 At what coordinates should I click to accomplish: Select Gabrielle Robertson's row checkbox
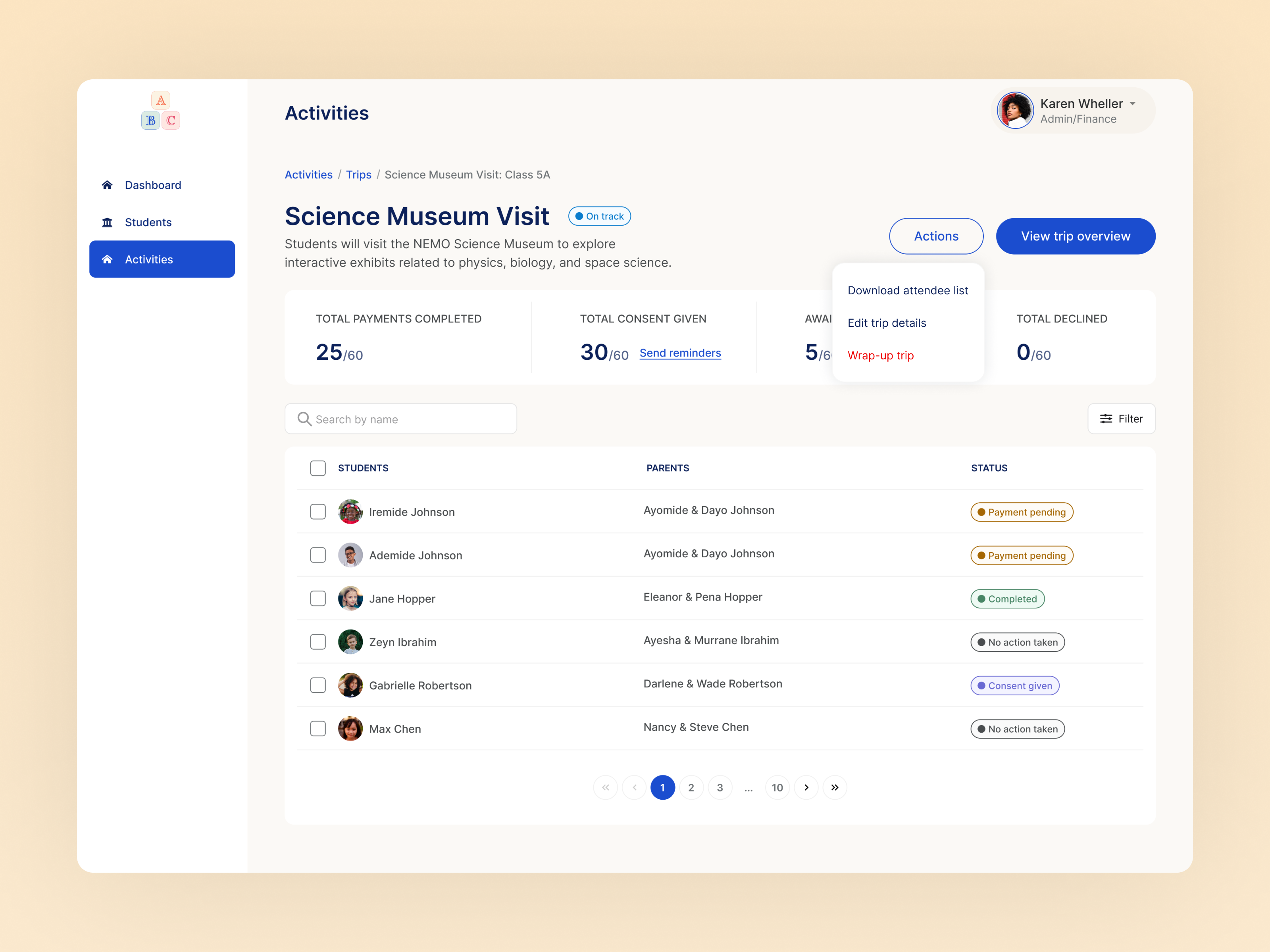[318, 685]
